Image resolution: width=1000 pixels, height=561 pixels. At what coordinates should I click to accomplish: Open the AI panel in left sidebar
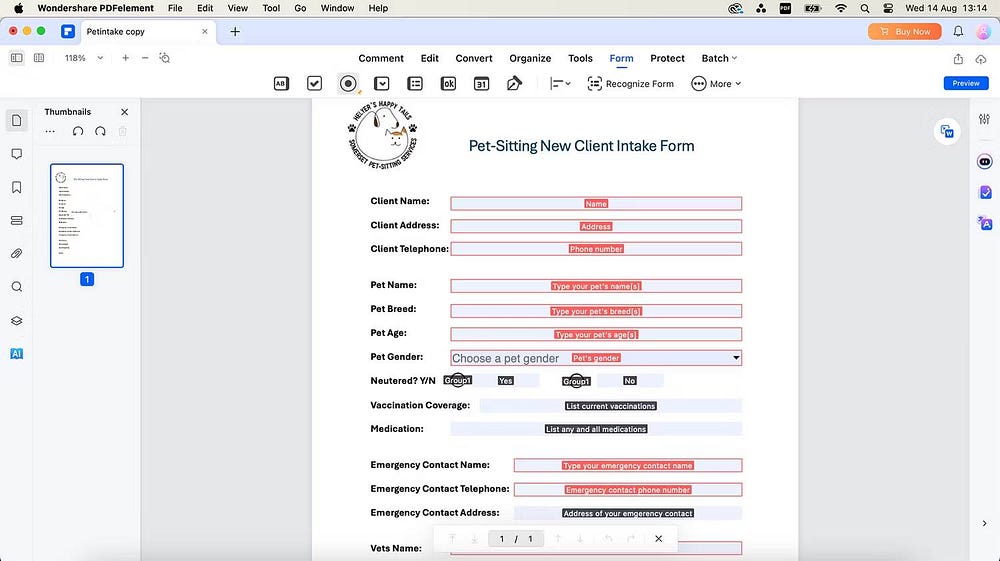pyautogui.click(x=17, y=354)
